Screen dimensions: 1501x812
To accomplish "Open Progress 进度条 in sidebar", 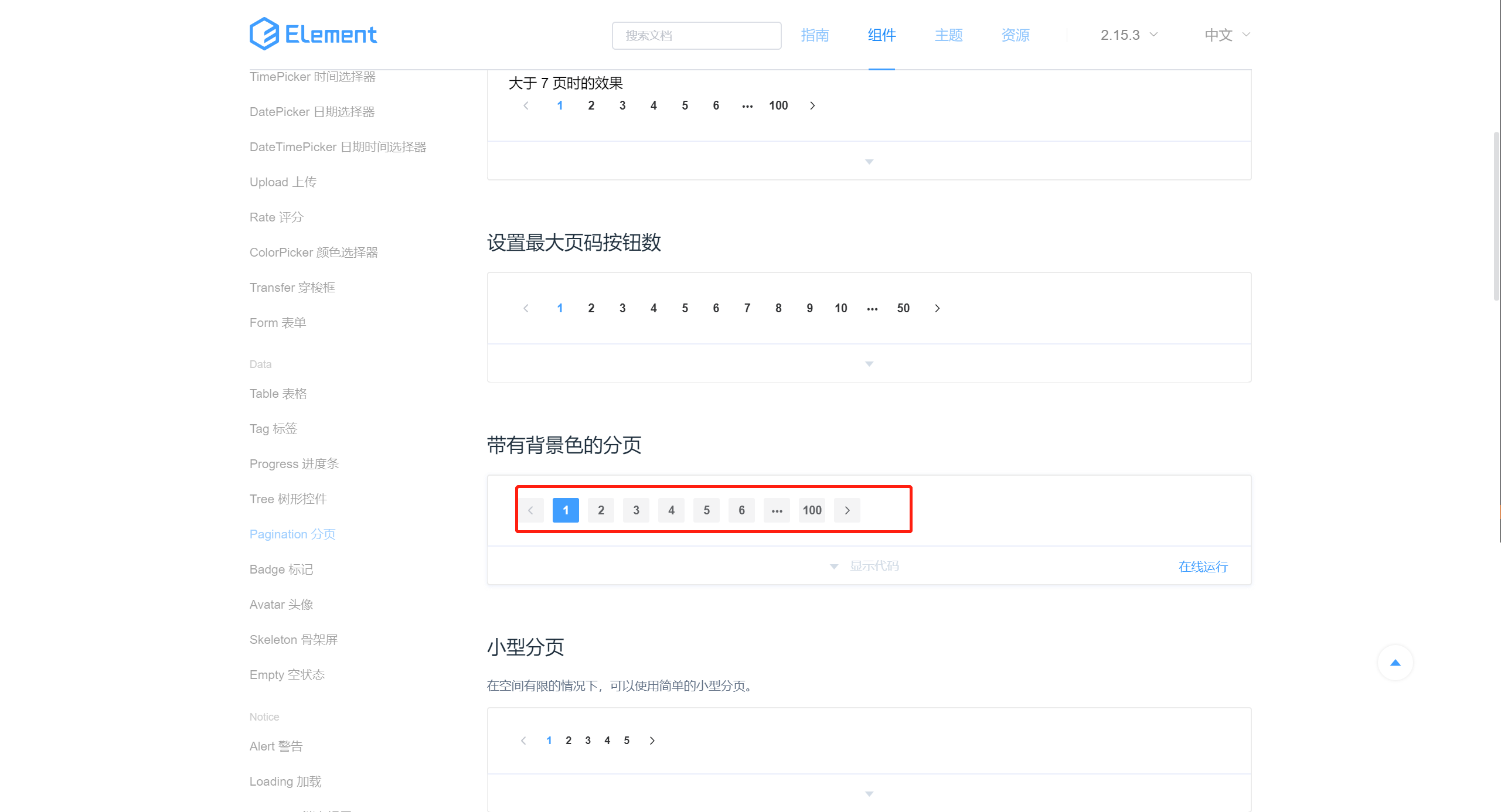I will [x=294, y=464].
